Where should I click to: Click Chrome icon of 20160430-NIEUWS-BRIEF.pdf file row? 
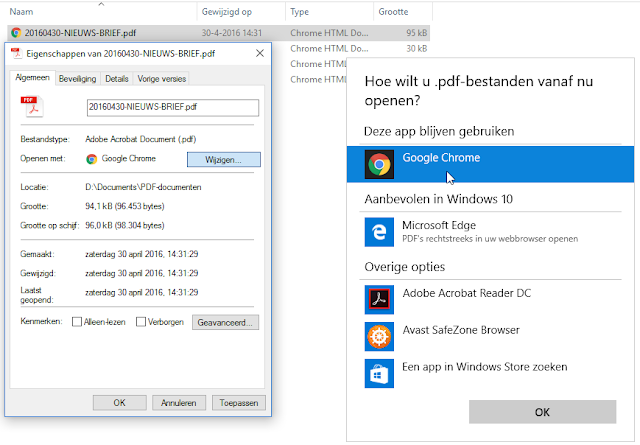click(16, 33)
